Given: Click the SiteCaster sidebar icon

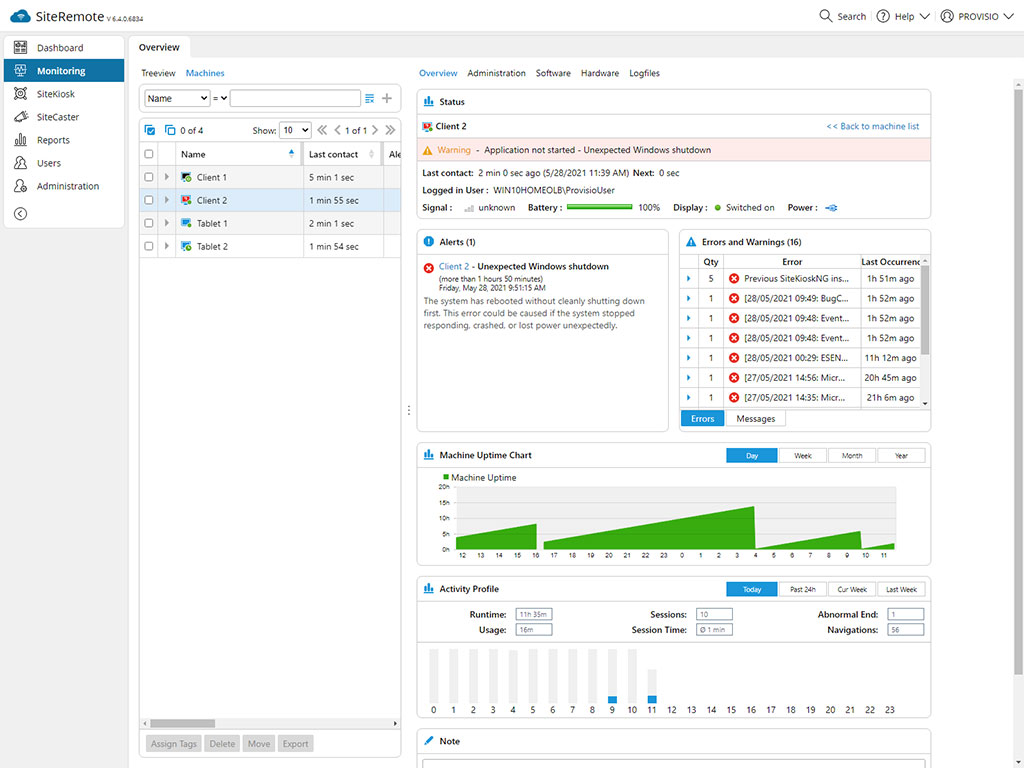Looking at the screenshot, I should coord(20,116).
